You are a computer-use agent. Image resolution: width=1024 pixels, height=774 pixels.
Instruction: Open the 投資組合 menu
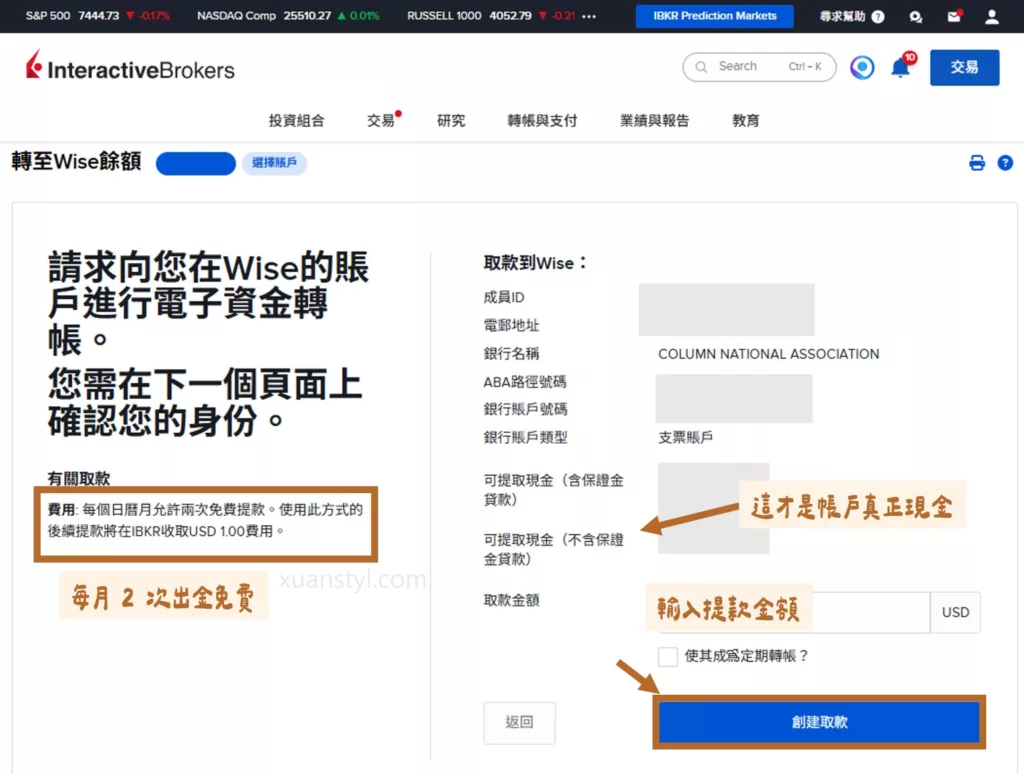click(296, 120)
